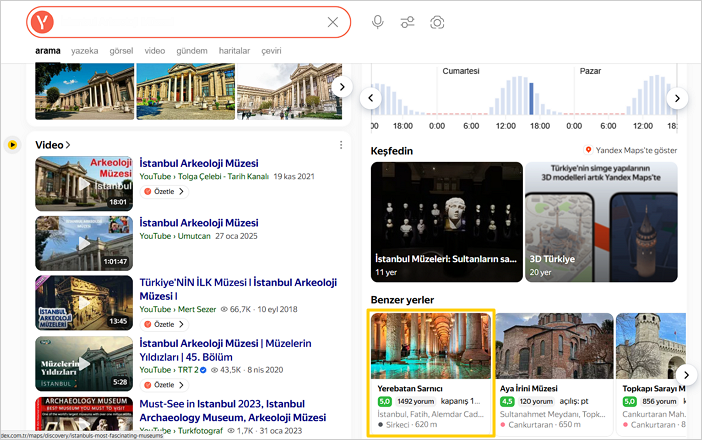Open 3D Türkiye discovery card
Viewport: 702px width, 440px height.
601,222
